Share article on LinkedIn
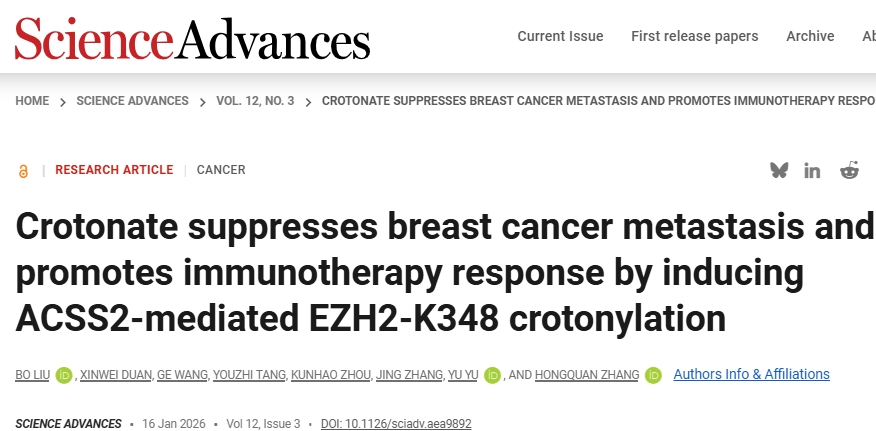The width and height of the screenshot is (876, 431). tap(812, 170)
